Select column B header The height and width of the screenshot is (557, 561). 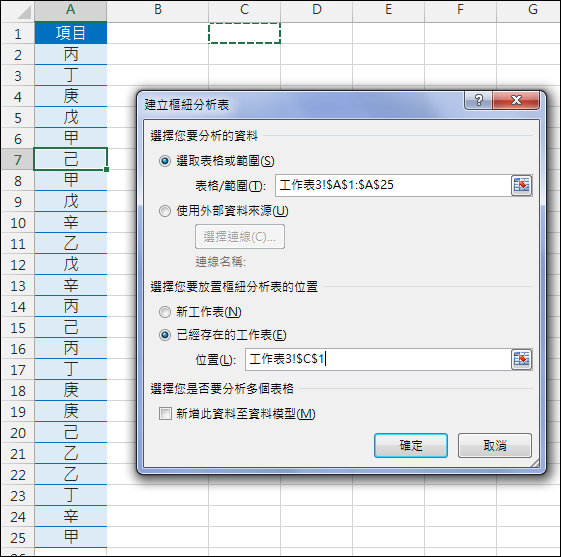157,10
